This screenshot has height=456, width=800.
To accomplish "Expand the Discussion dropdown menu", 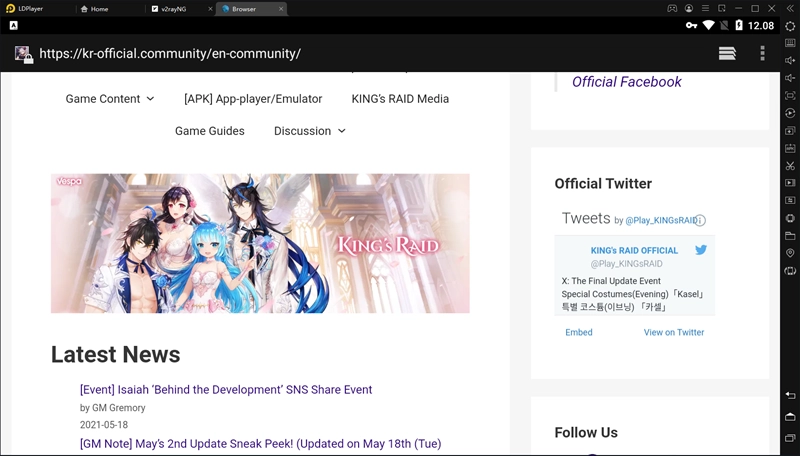I will coord(310,131).
